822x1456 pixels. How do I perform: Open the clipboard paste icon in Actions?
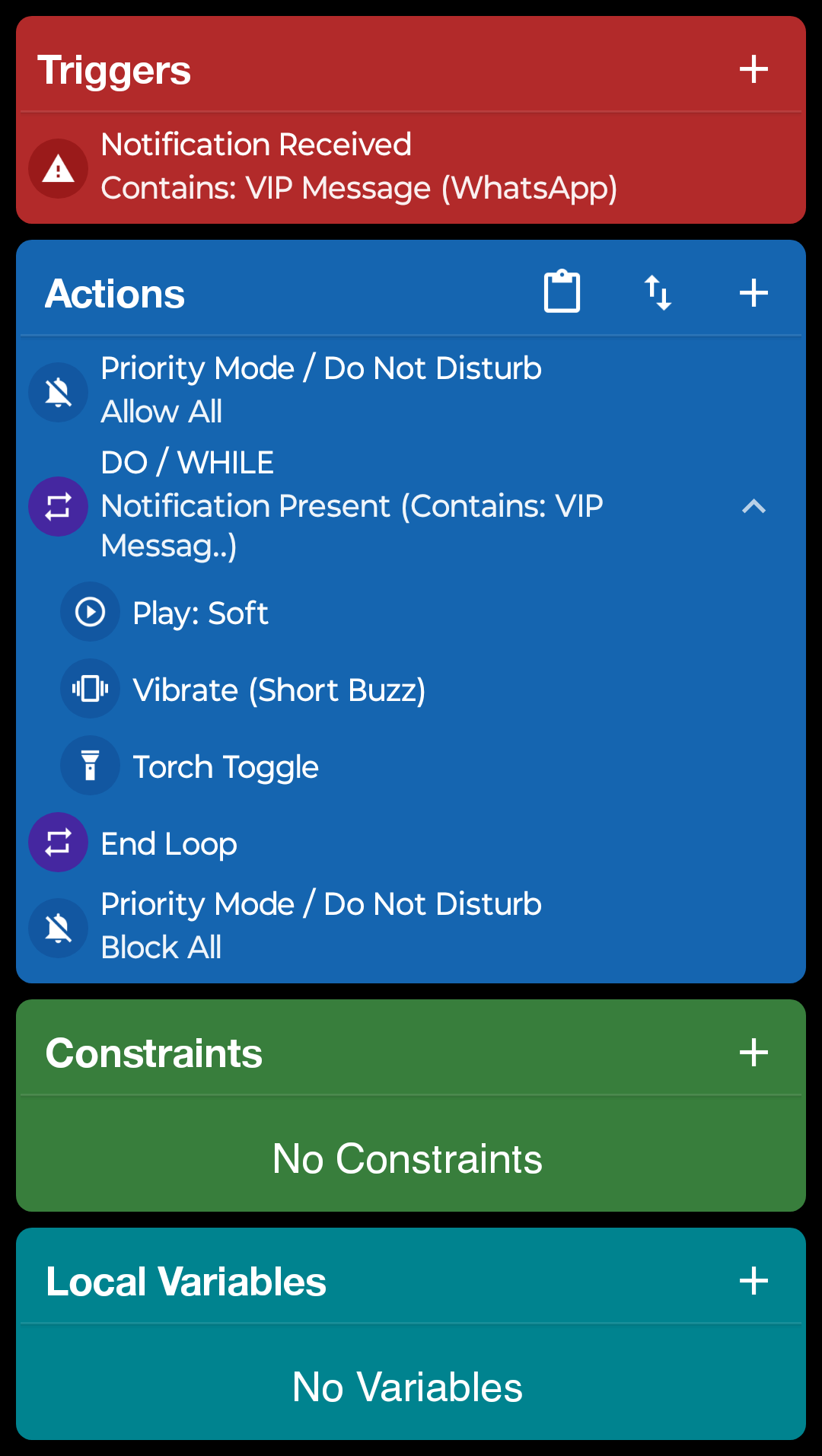pyautogui.click(x=562, y=292)
